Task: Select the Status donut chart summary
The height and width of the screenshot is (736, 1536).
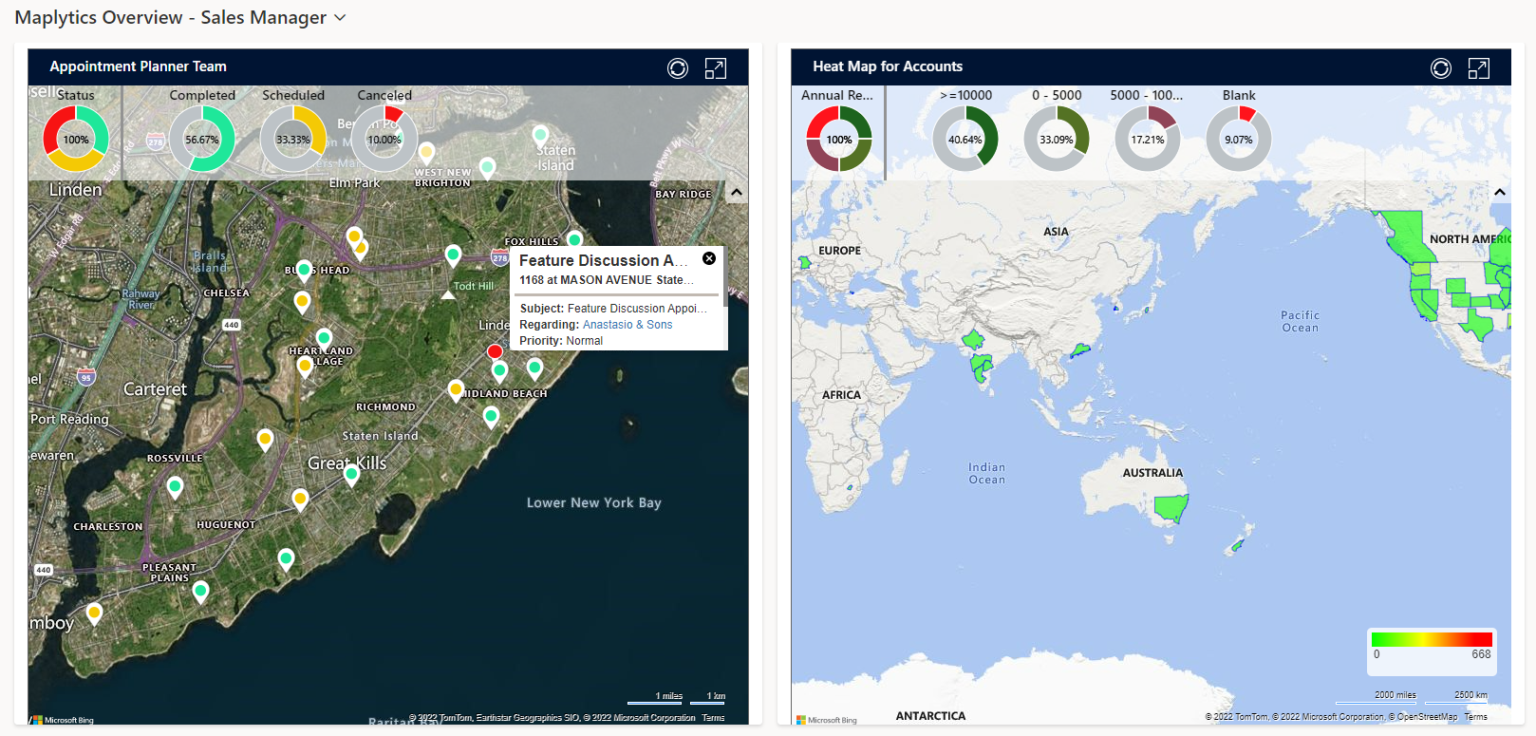Action: tap(75, 138)
